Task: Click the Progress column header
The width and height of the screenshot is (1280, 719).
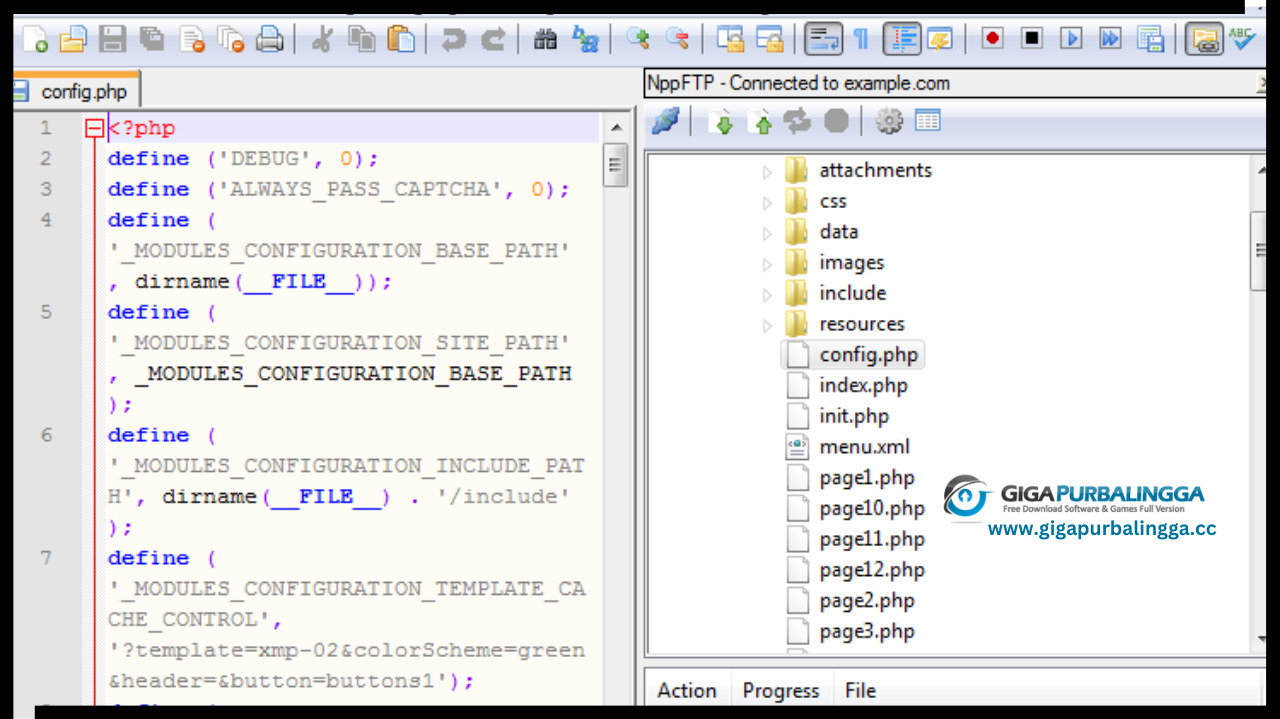Action: point(781,691)
